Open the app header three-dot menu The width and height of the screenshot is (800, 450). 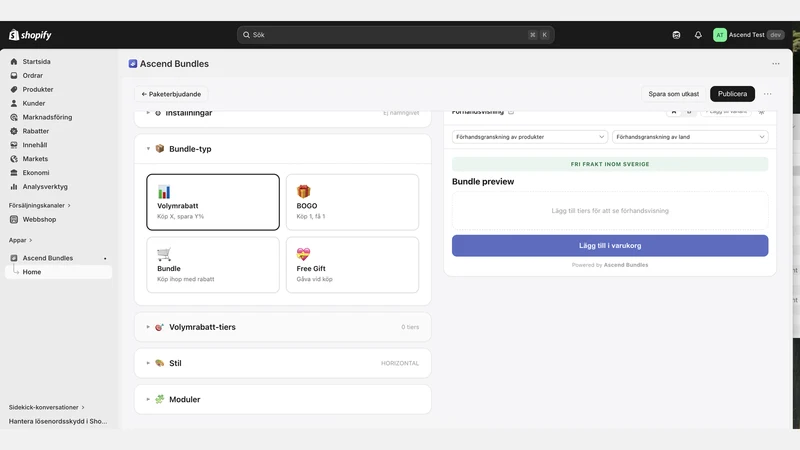click(776, 64)
